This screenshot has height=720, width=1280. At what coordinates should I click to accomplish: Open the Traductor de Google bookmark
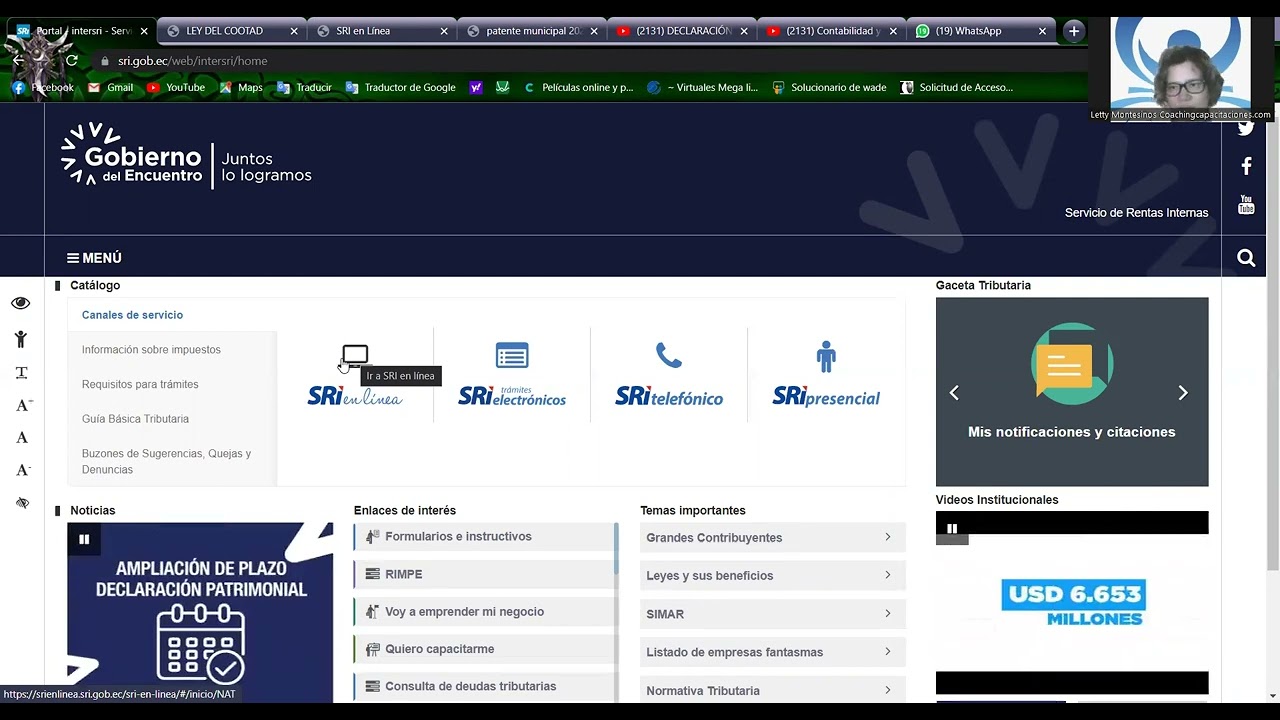(400, 87)
